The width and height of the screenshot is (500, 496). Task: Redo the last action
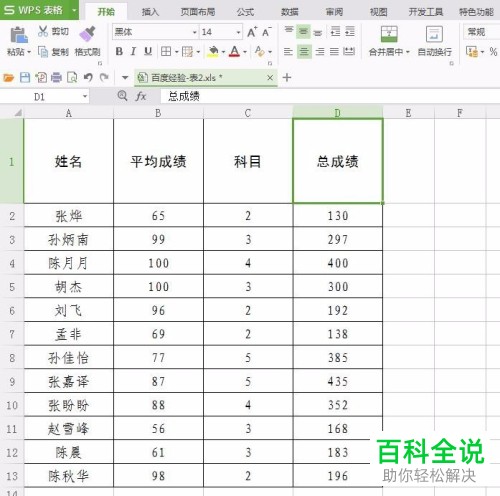[104, 78]
